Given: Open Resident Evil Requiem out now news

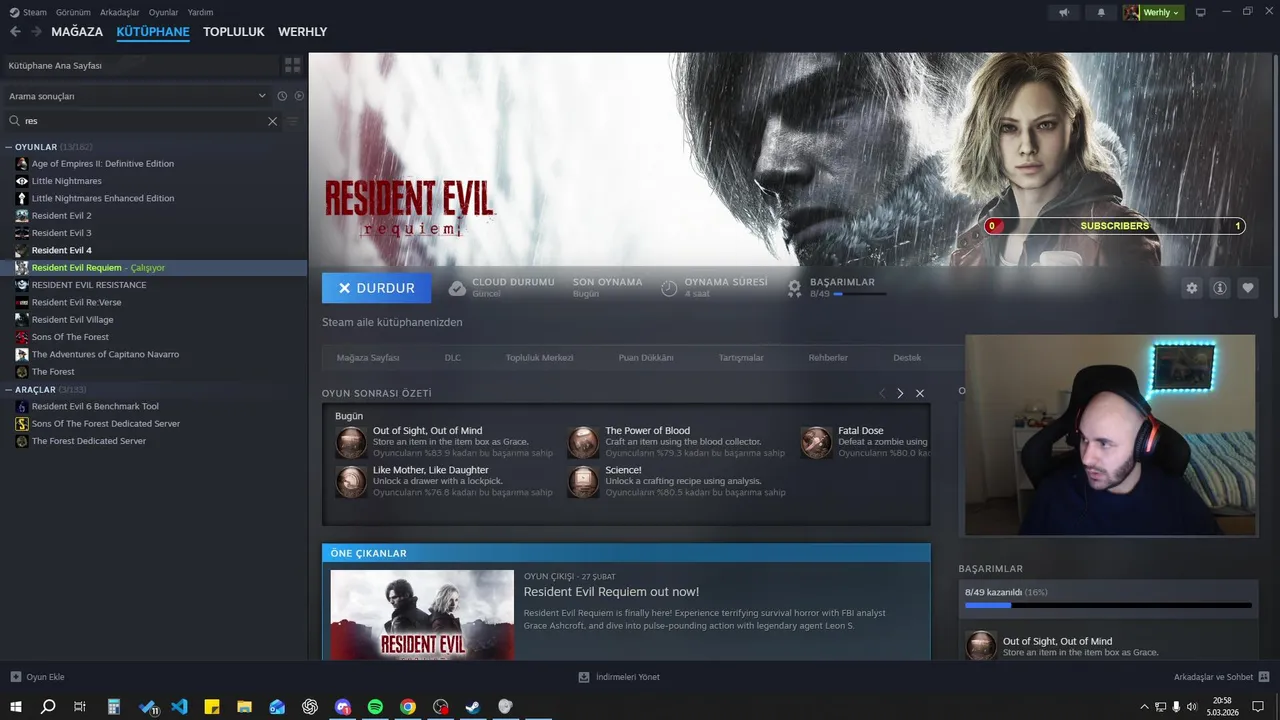Looking at the screenshot, I should 611,592.
